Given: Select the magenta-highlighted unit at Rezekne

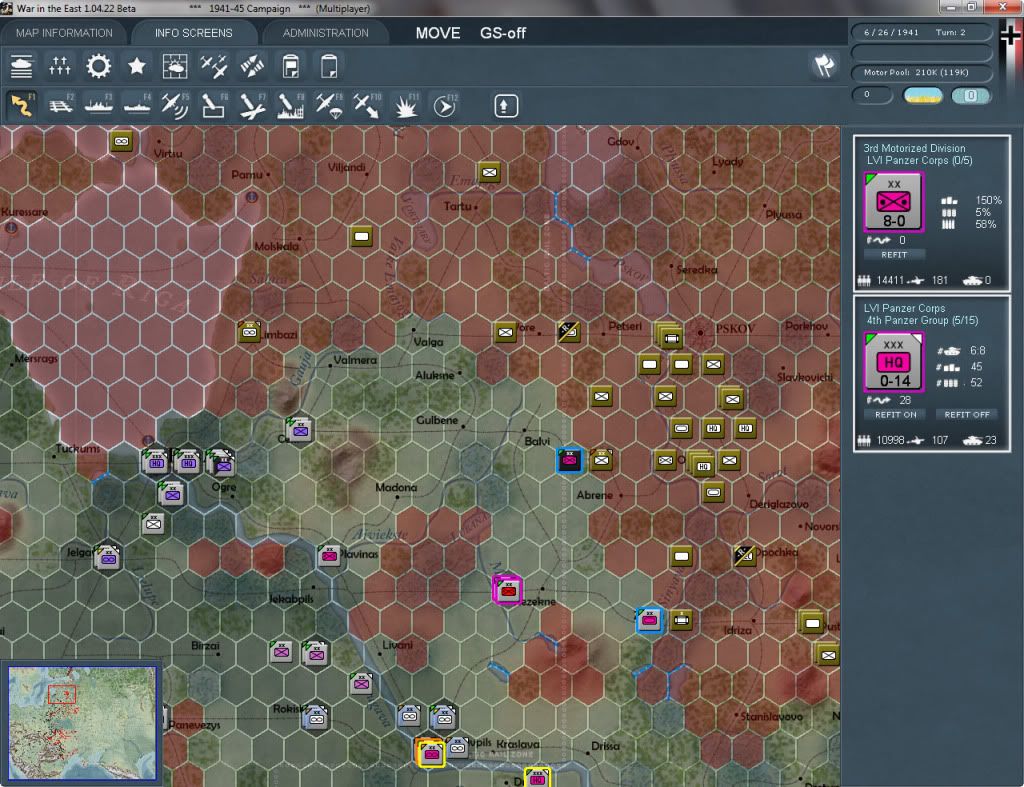Looking at the screenshot, I should pos(507,590).
